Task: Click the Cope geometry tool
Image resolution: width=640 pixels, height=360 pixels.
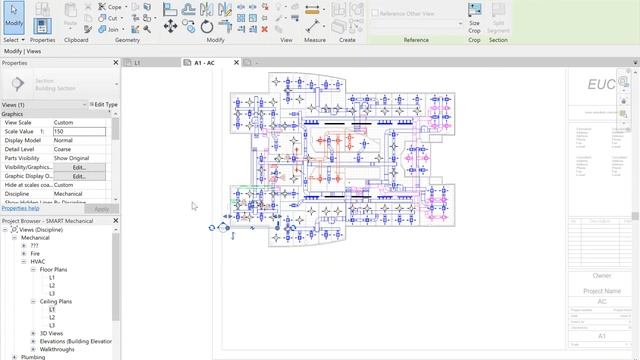Action: (x=110, y=7)
